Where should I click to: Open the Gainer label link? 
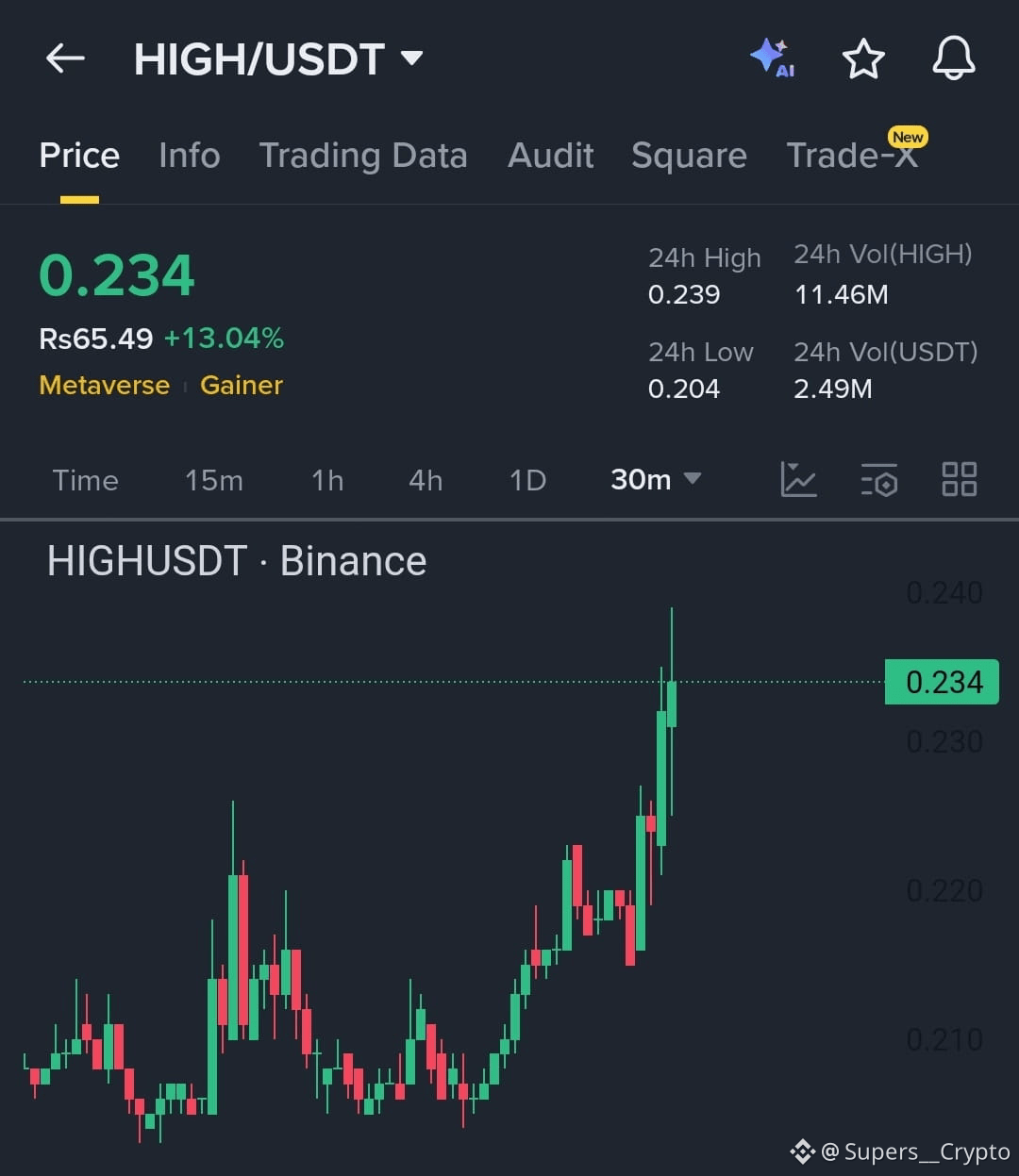[x=242, y=385]
